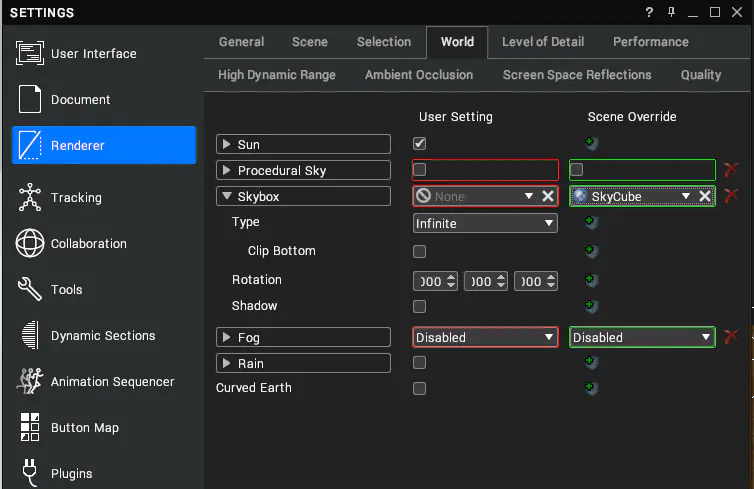Open the Collaboration settings category
This screenshot has width=754, height=489.
coord(103,243)
